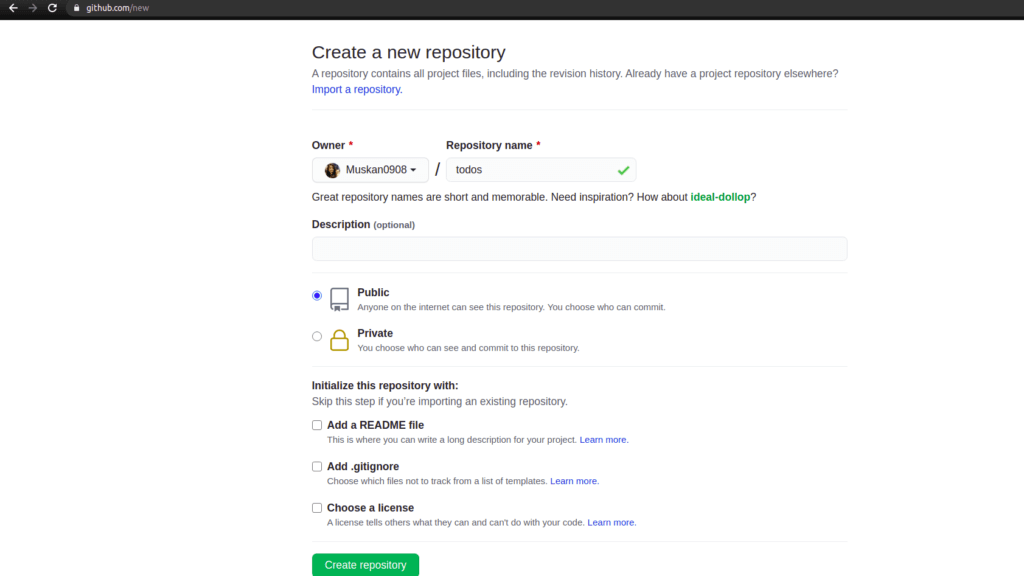Check the Choose a license option
This screenshot has height=576, width=1024.
pos(317,508)
